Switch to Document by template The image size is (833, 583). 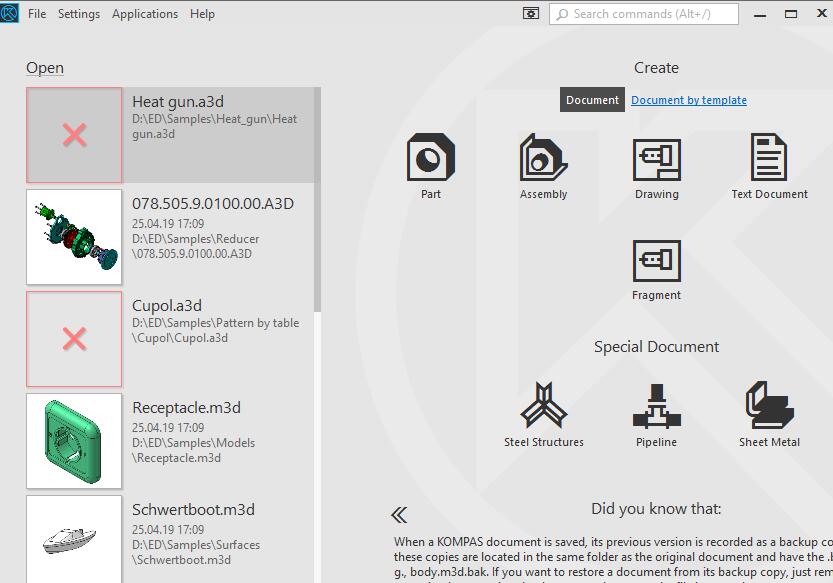[689, 100]
